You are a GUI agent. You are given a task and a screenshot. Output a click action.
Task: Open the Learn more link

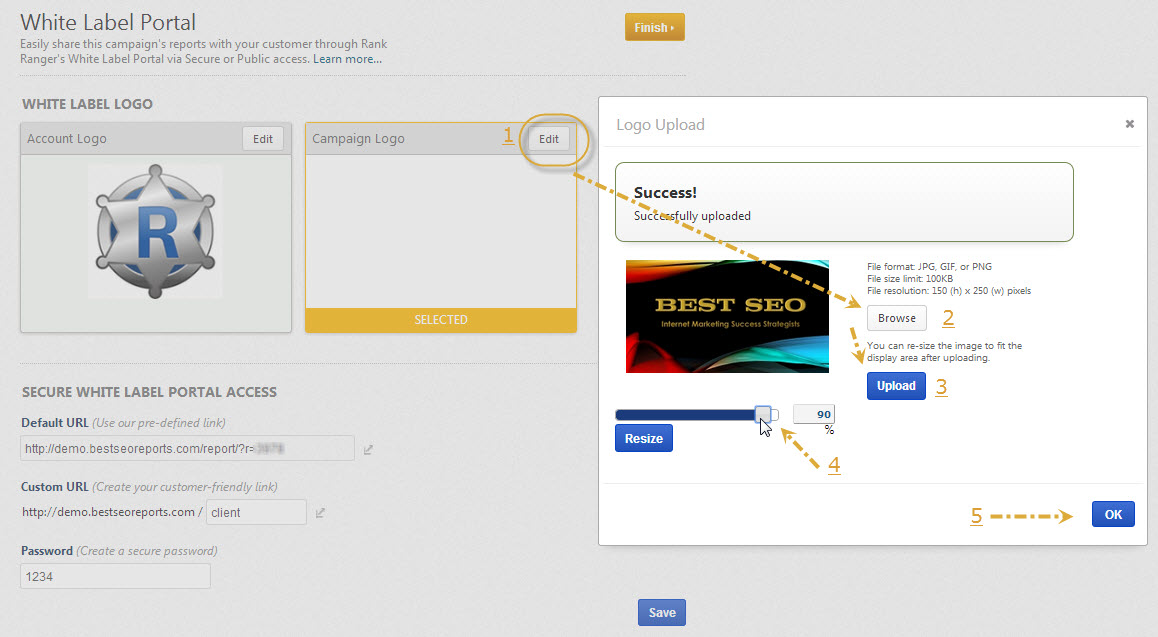(x=347, y=59)
